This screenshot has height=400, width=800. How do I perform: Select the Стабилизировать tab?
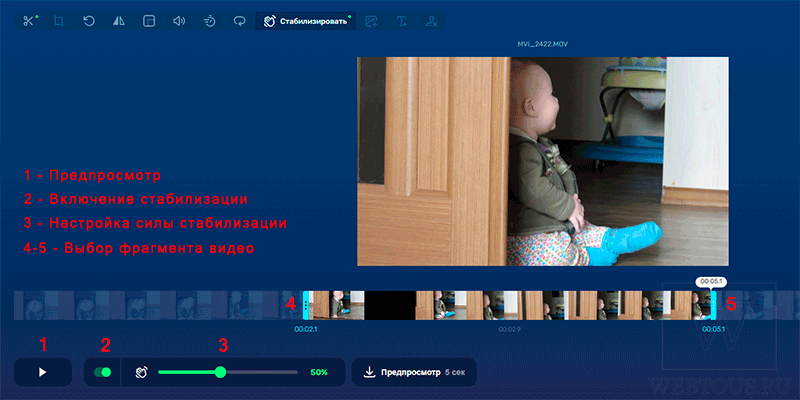(305, 21)
